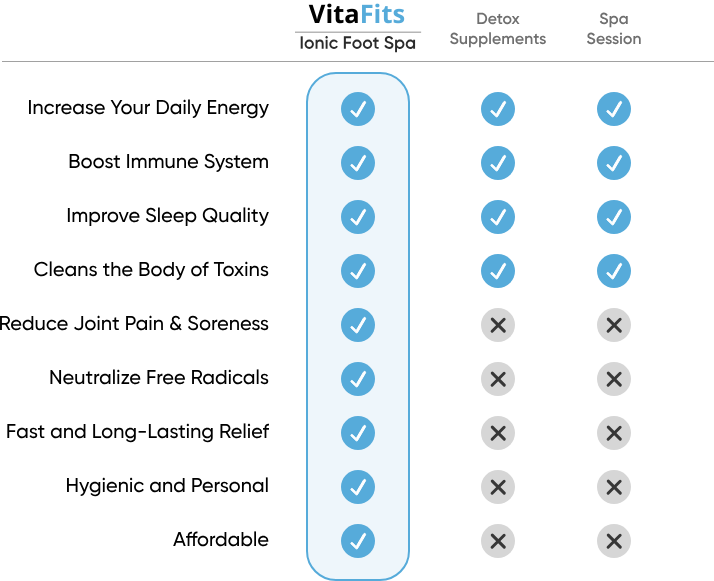
Task: Click the Boost Immune System label
Action: (168, 162)
